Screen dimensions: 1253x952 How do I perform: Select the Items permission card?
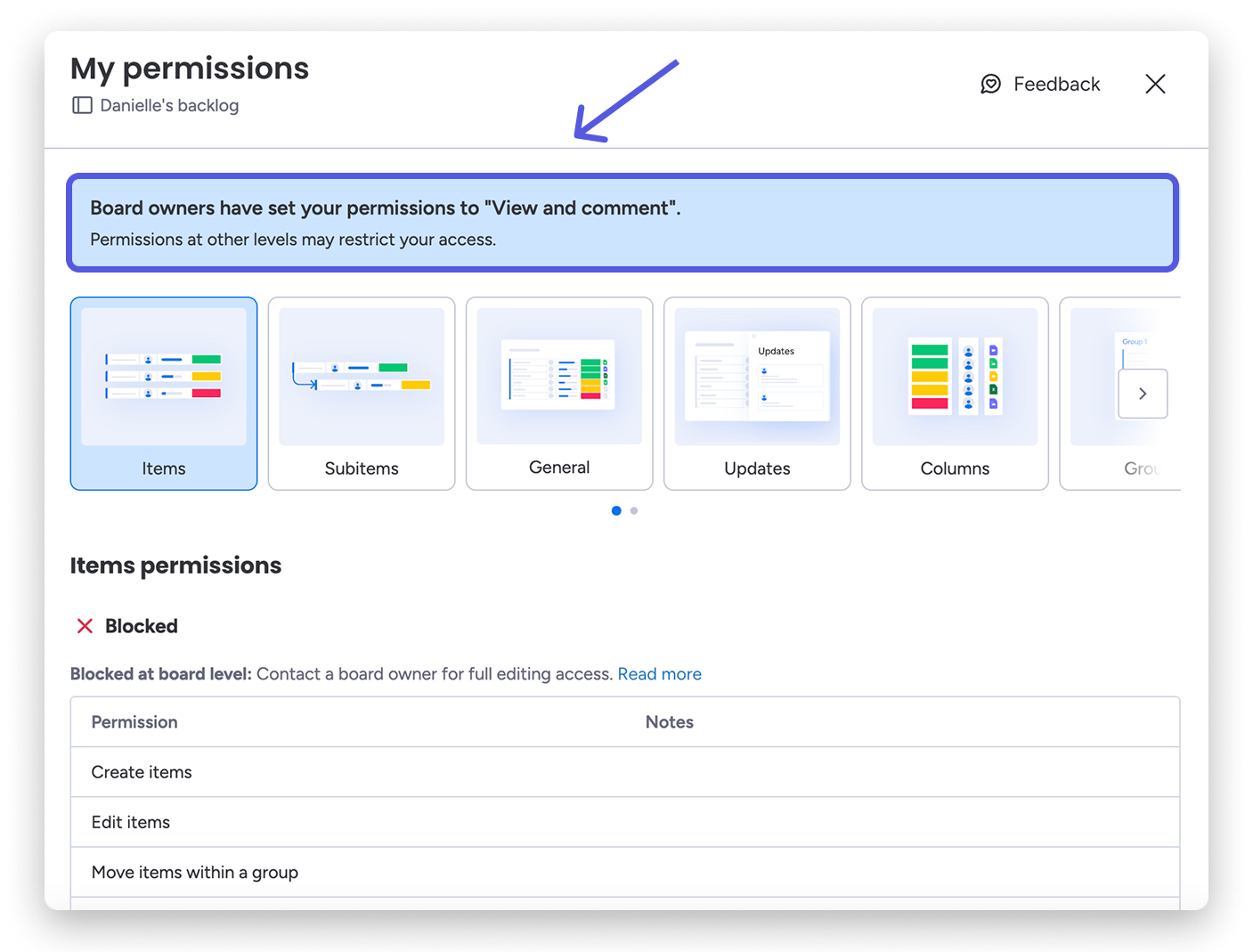point(164,394)
